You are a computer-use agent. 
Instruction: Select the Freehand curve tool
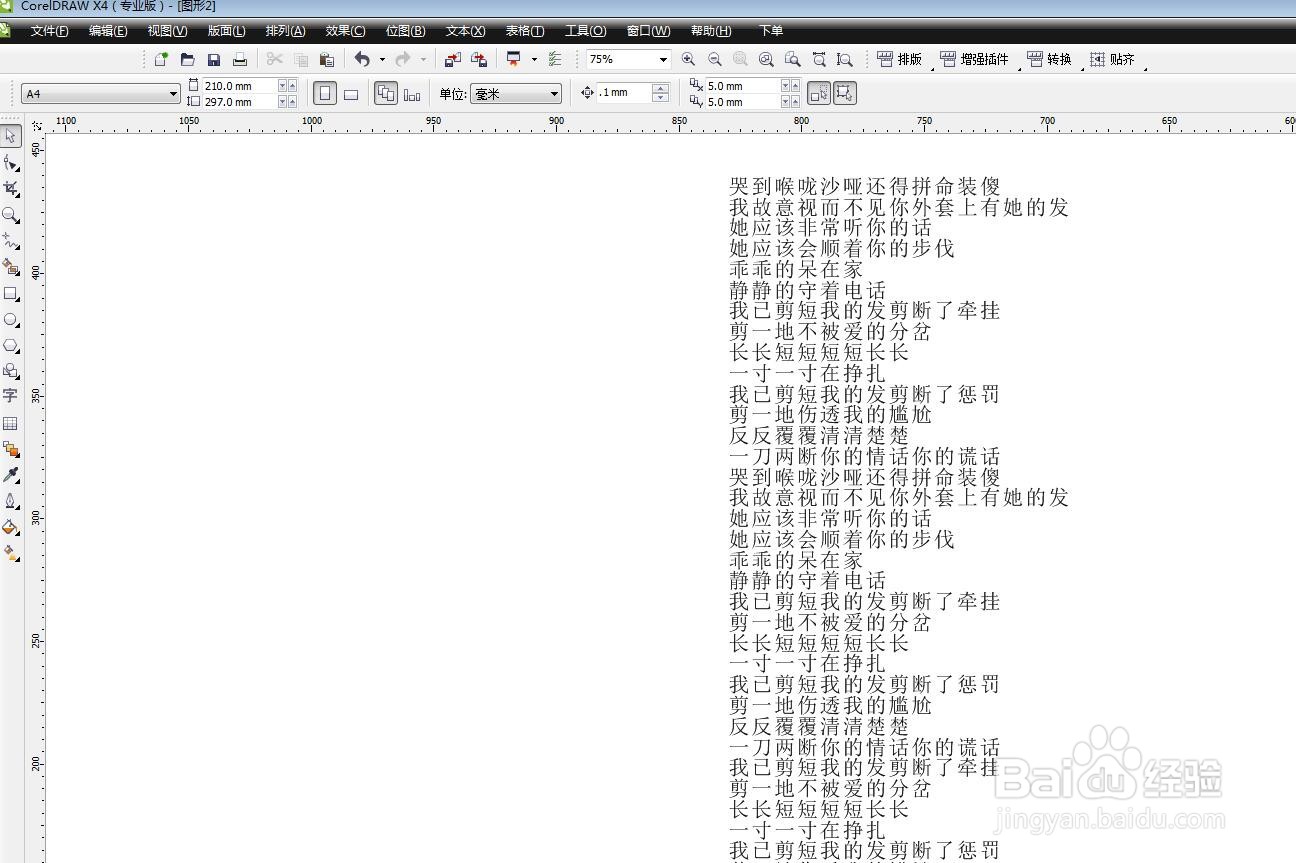pos(11,241)
